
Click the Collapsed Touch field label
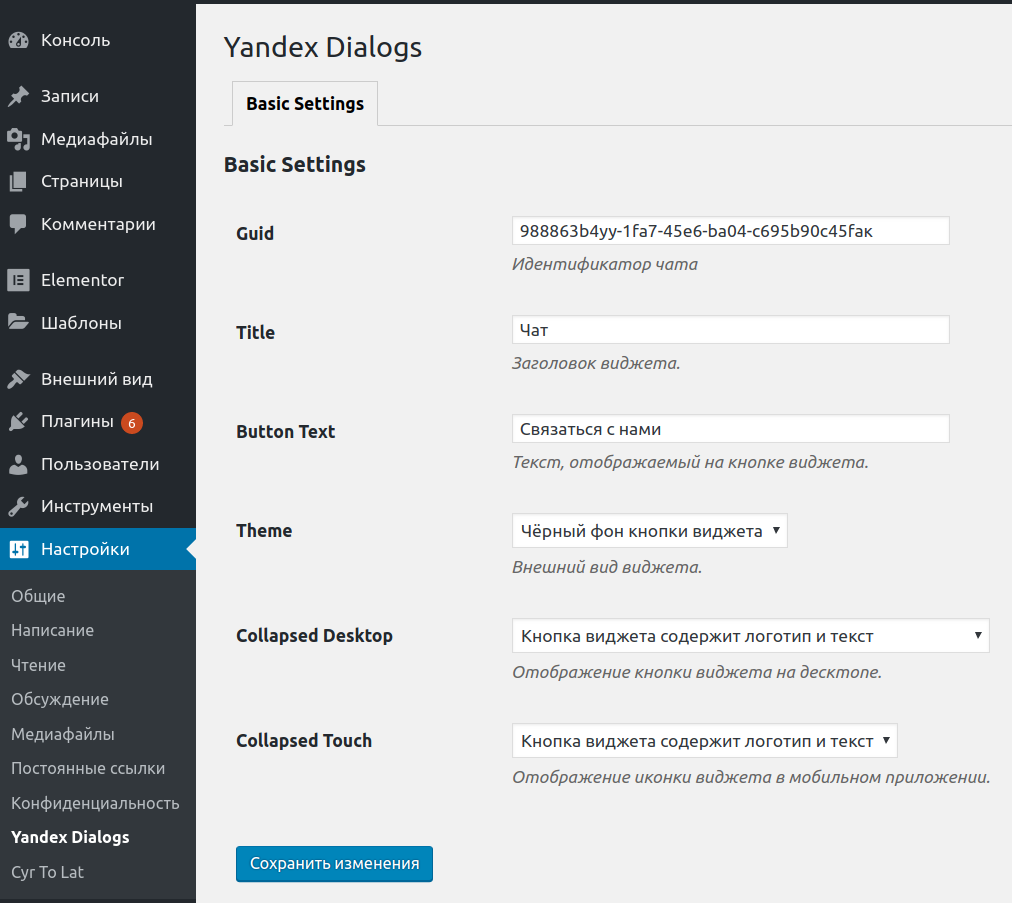[304, 741]
